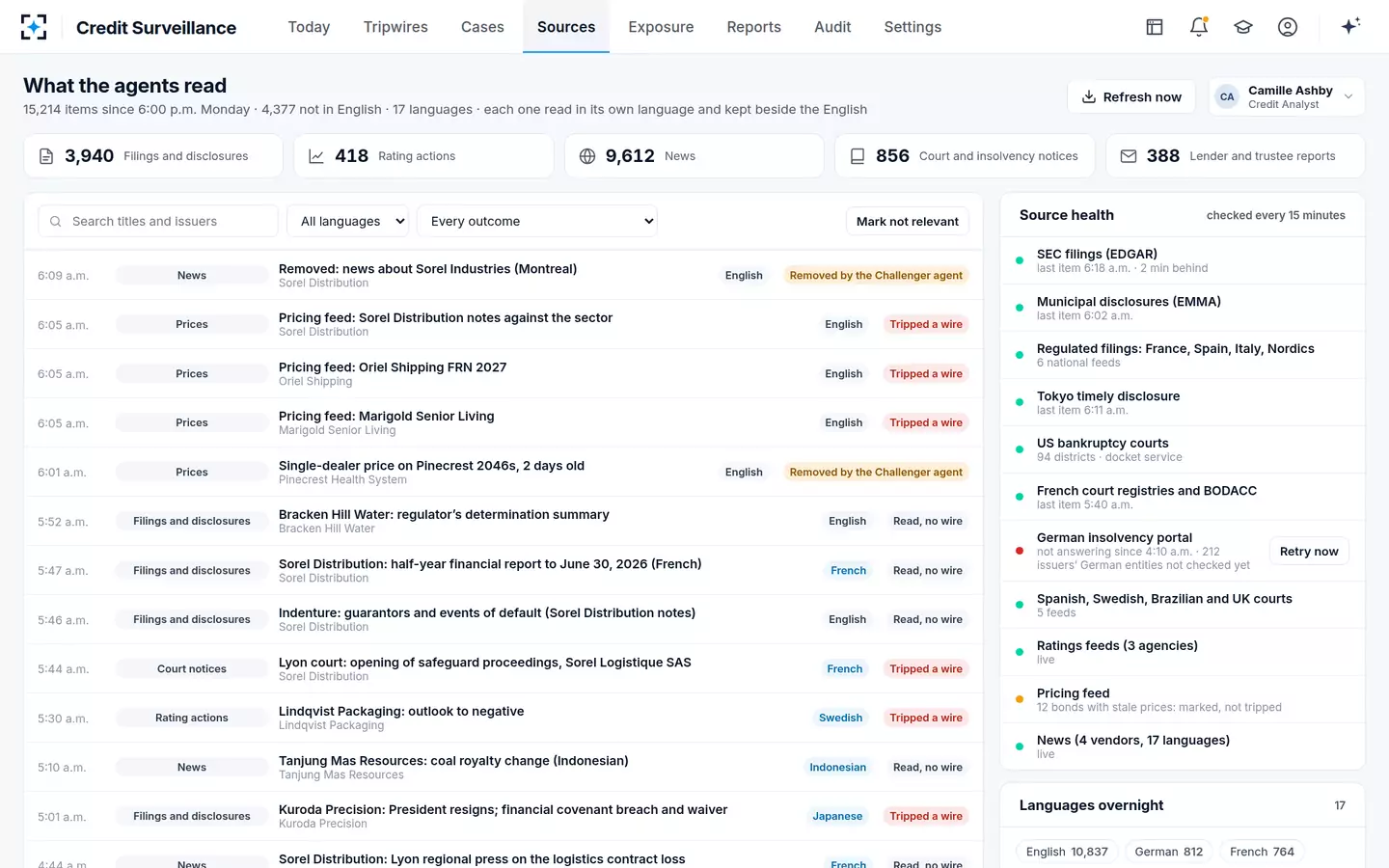The height and width of the screenshot is (868, 1389).
Task: Open the Cases tab
Action: pos(482,27)
